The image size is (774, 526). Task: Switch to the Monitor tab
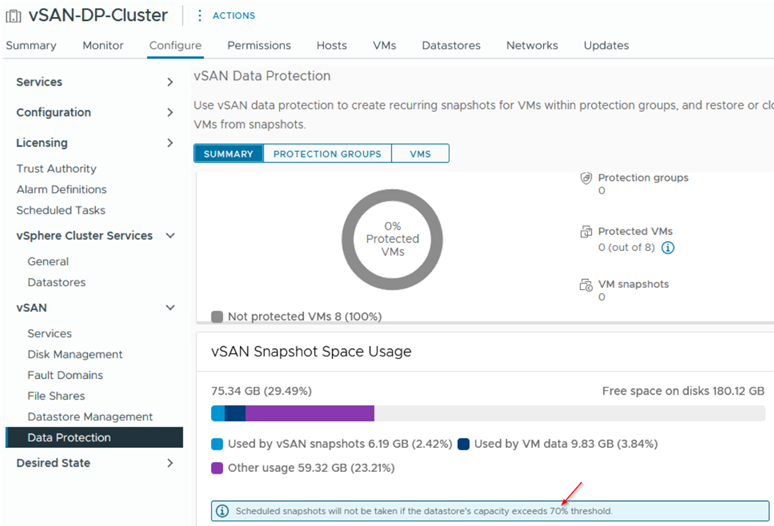pyautogui.click(x=103, y=45)
